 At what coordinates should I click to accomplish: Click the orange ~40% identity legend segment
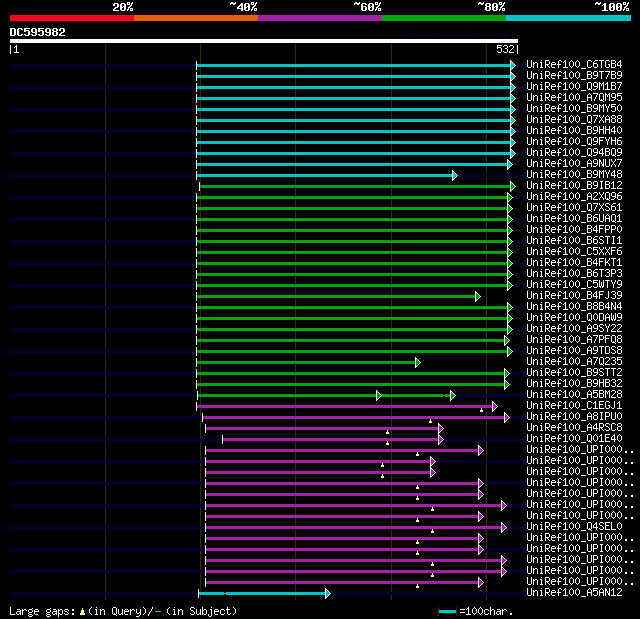click(x=196, y=18)
